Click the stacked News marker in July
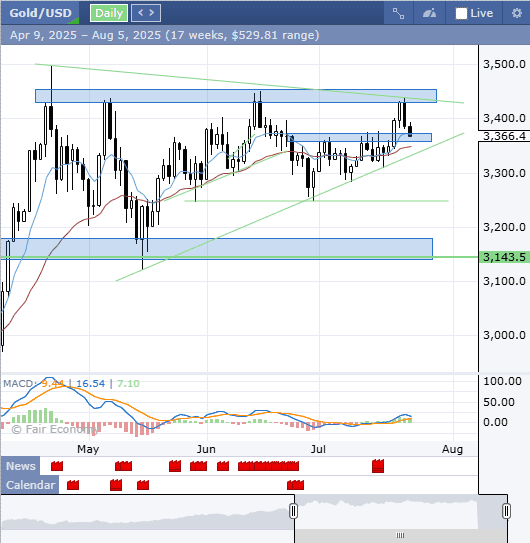The image size is (530, 543). [x=378, y=466]
